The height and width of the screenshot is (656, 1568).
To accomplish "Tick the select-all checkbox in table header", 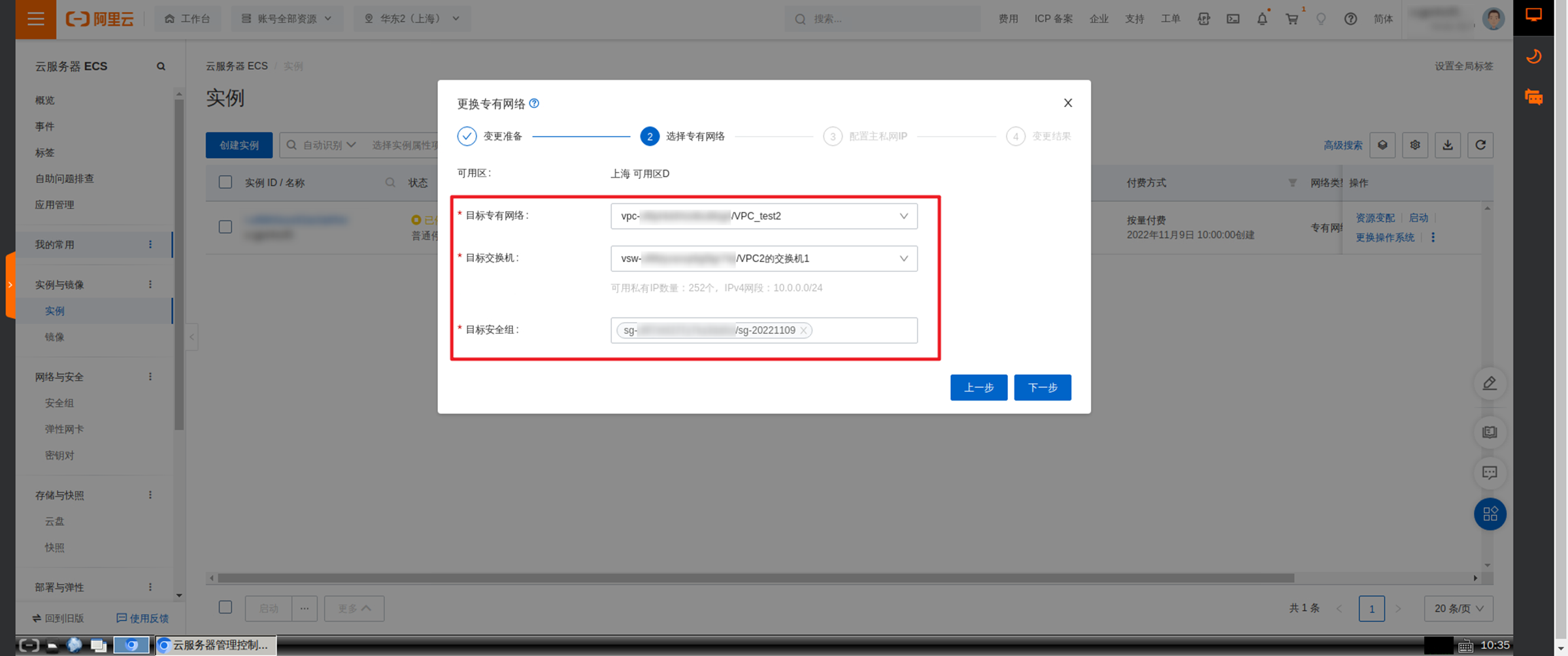I will [x=225, y=182].
